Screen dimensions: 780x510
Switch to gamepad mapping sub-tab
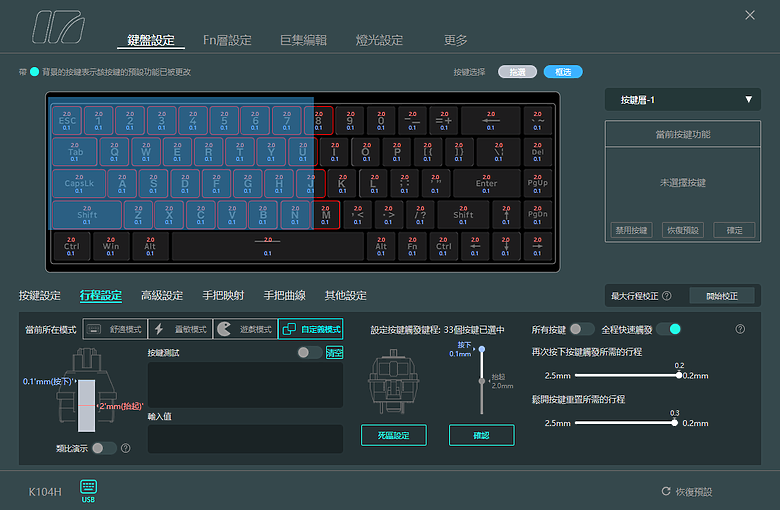223,296
